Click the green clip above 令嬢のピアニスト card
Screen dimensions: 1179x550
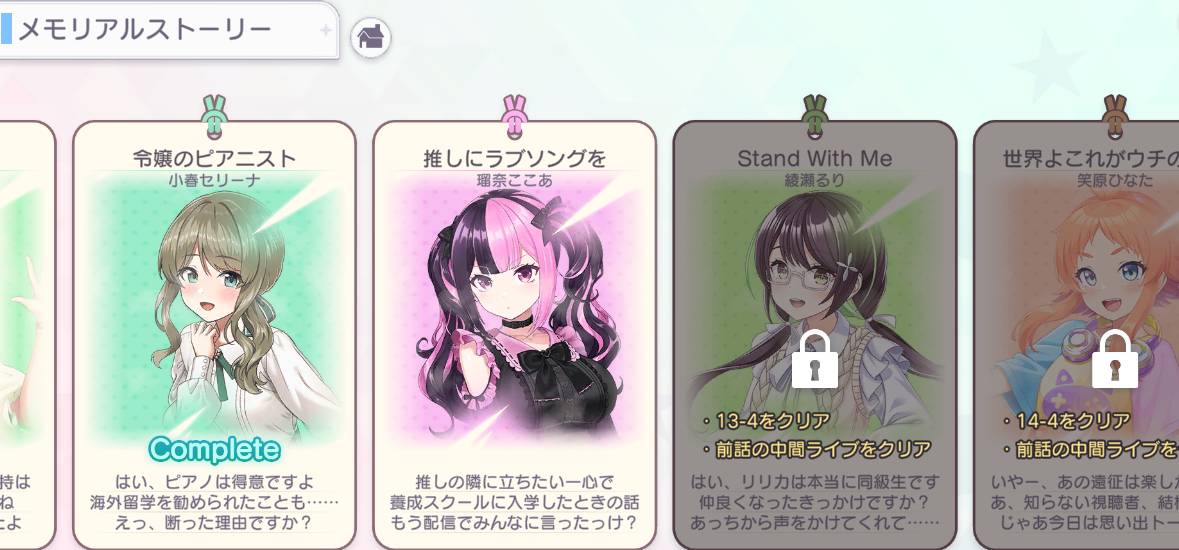click(x=214, y=117)
